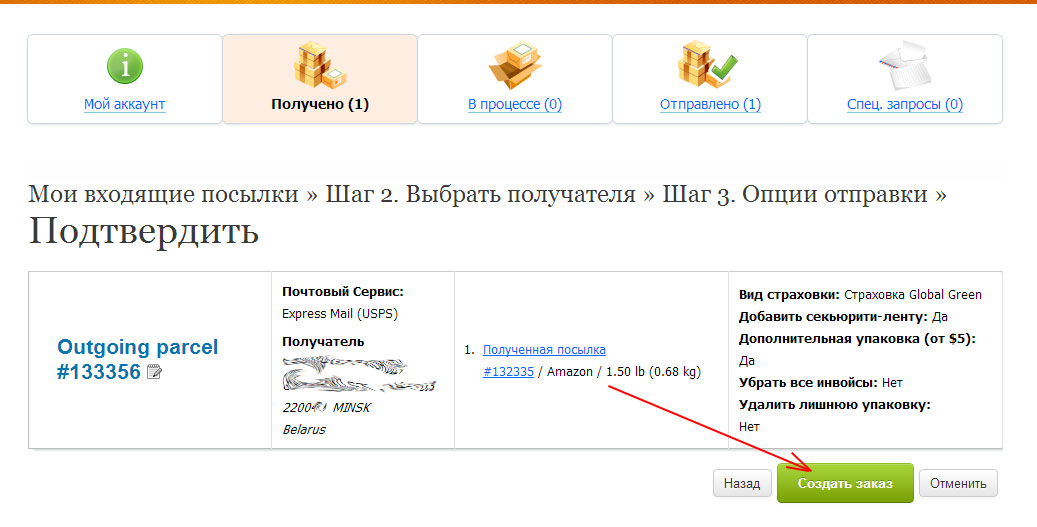The height and width of the screenshot is (527, 1037).
Task: Click the Отменить button
Action: 958,483
